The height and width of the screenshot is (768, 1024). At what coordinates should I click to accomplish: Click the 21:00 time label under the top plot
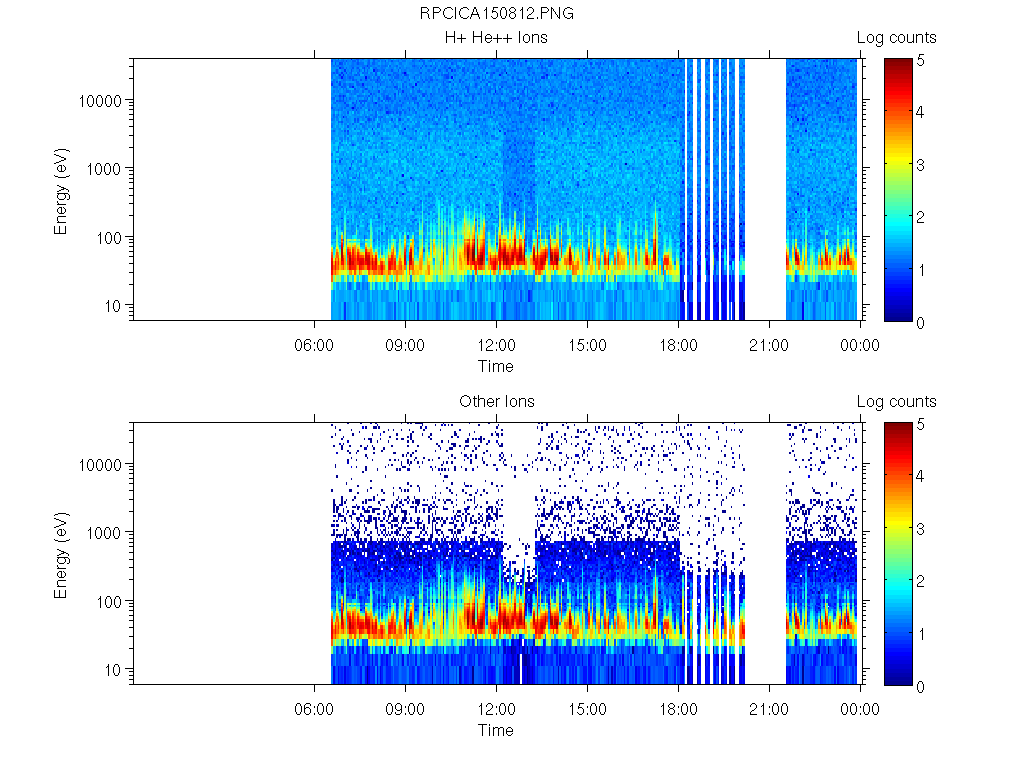pos(769,345)
